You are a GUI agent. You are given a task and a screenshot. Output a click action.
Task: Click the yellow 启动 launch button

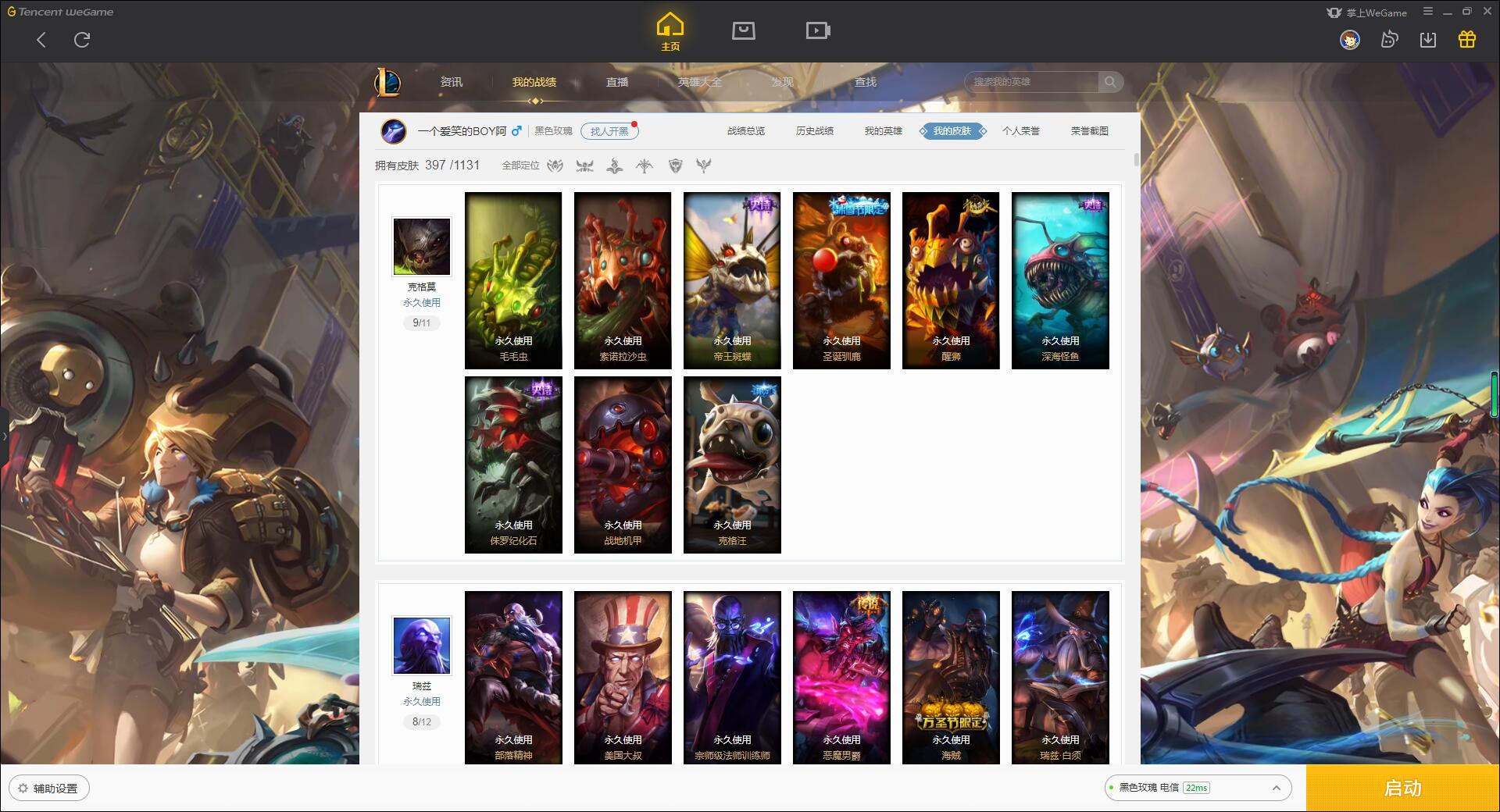point(1403,788)
